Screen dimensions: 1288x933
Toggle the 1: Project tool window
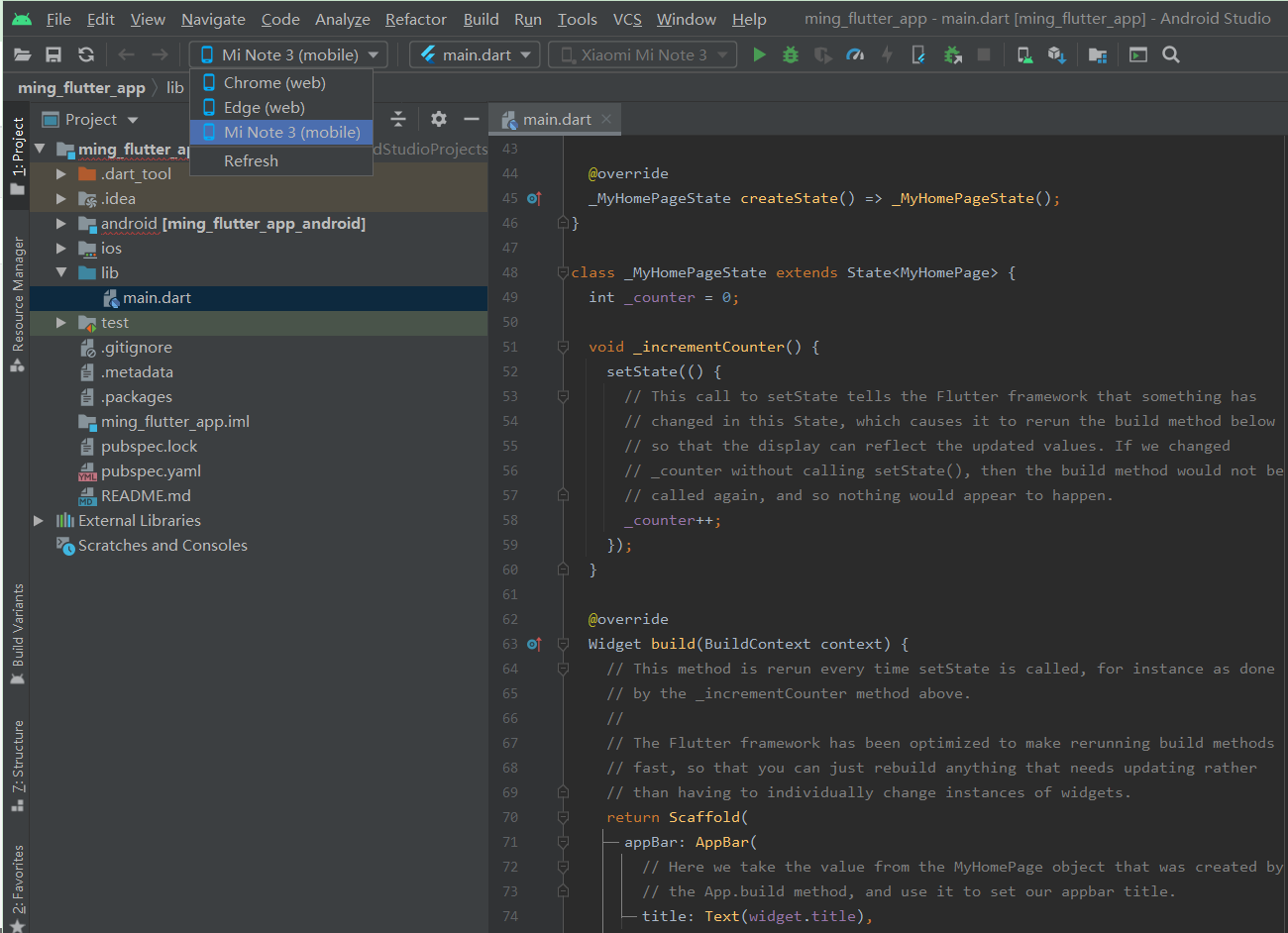pyautogui.click(x=17, y=155)
